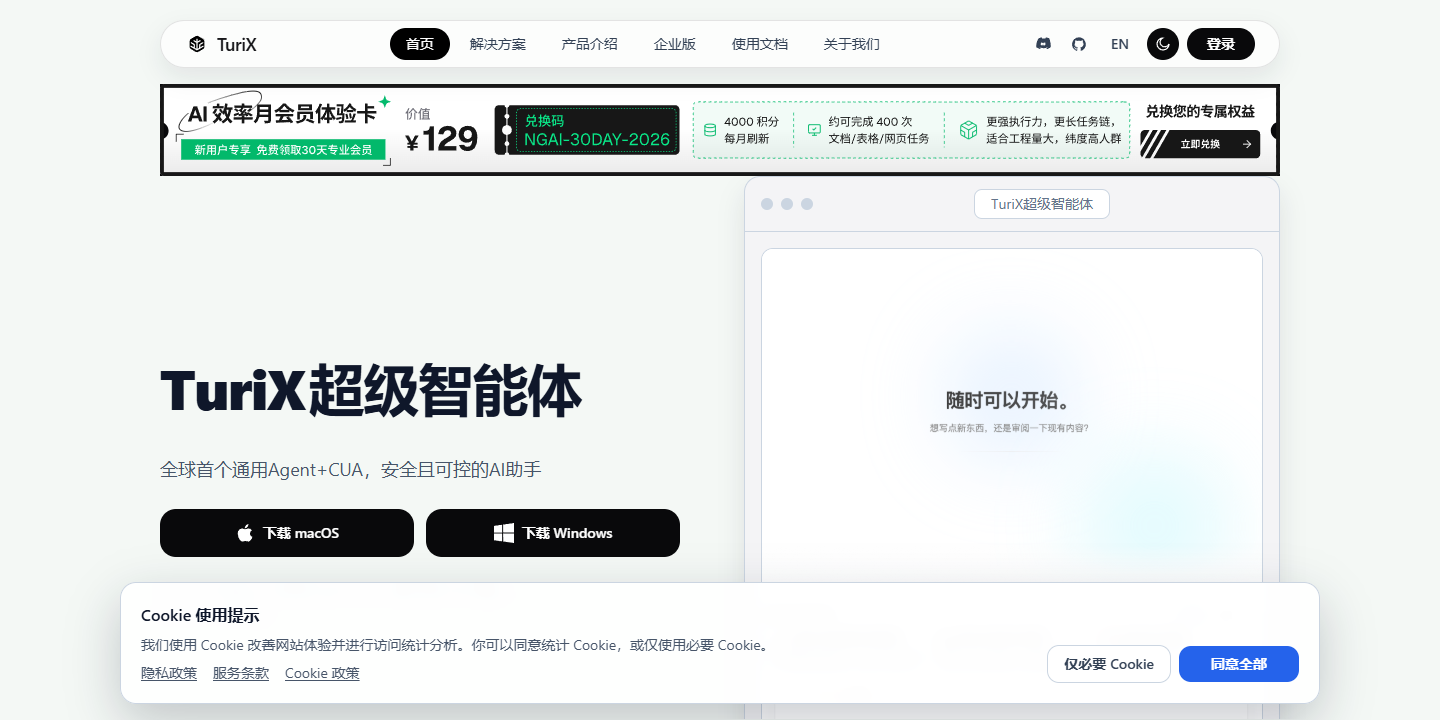Go to the 企业版 page
Screen dimensions: 1440x720
click(675, 44)
